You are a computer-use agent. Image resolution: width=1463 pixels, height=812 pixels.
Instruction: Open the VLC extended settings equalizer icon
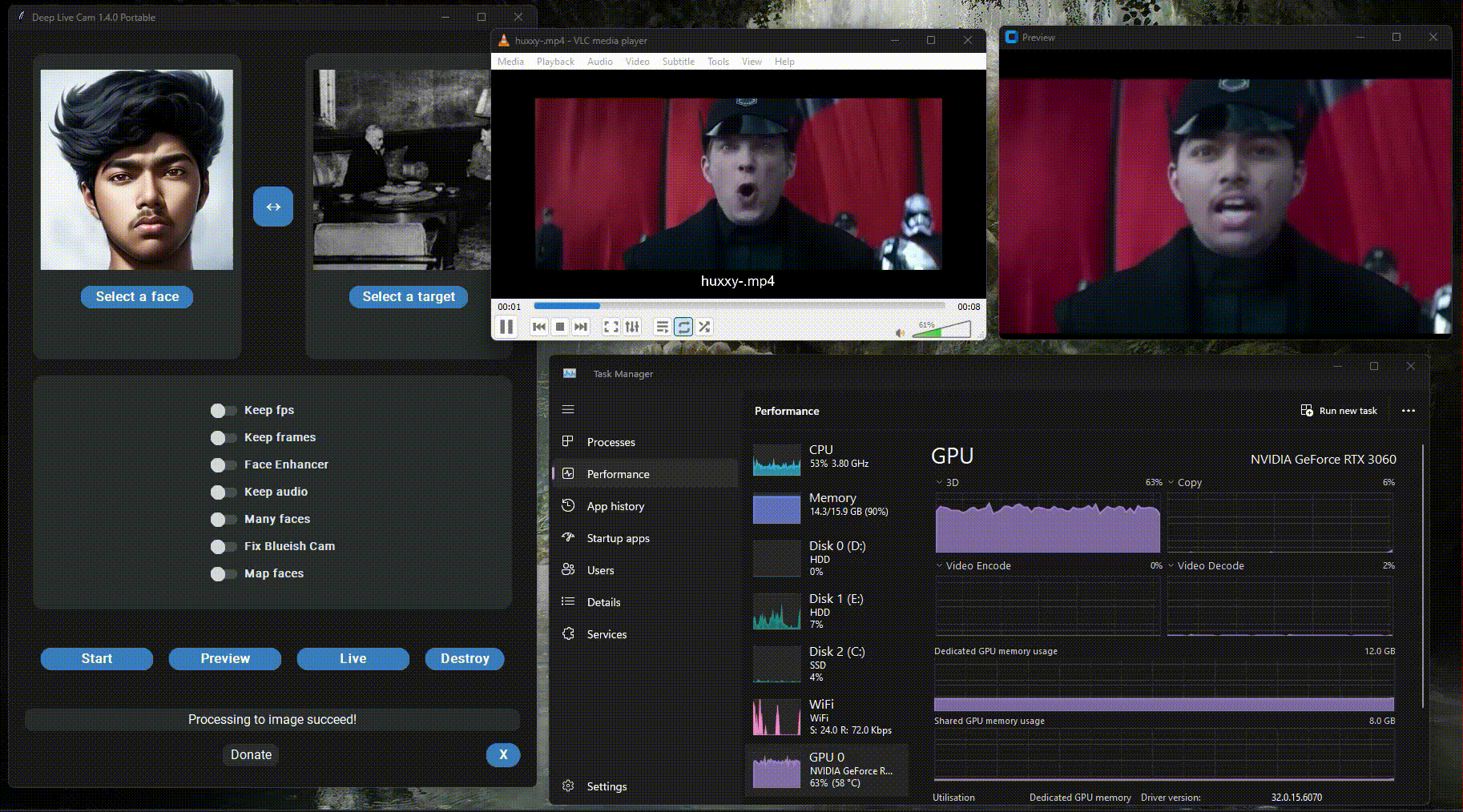pyautogui.click(x=632, y=327)
